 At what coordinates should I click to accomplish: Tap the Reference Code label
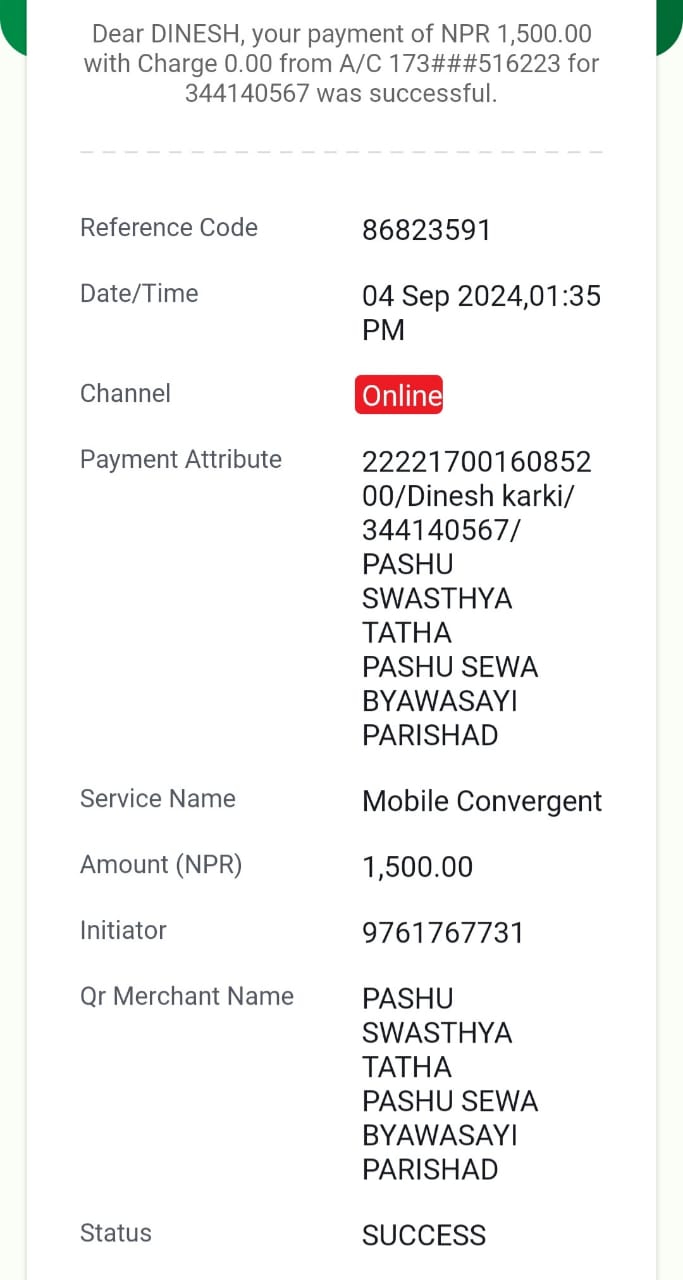coord(169,228)
